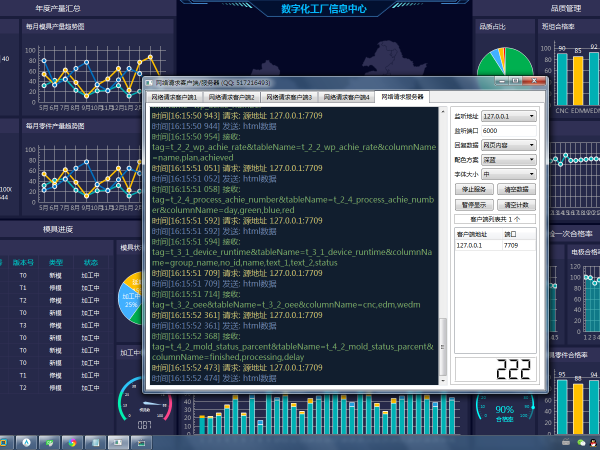Click the 停止服务 button

[475, 188]
